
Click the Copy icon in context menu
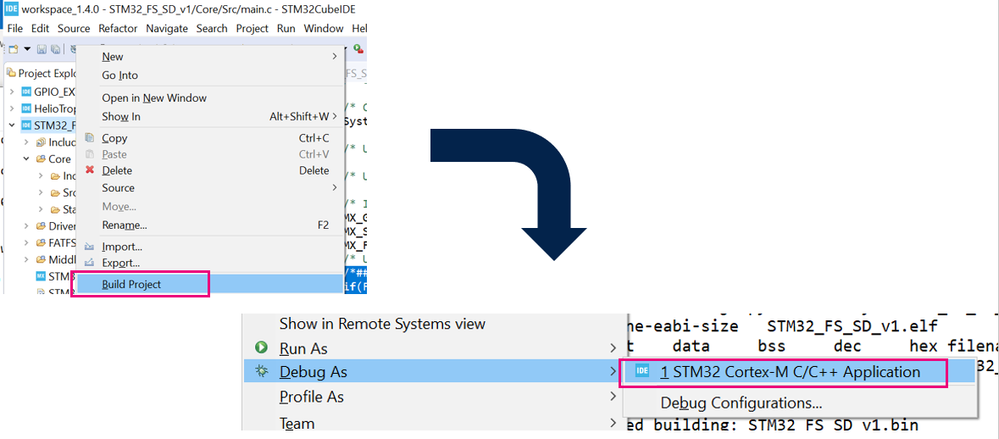coord(89,138)
